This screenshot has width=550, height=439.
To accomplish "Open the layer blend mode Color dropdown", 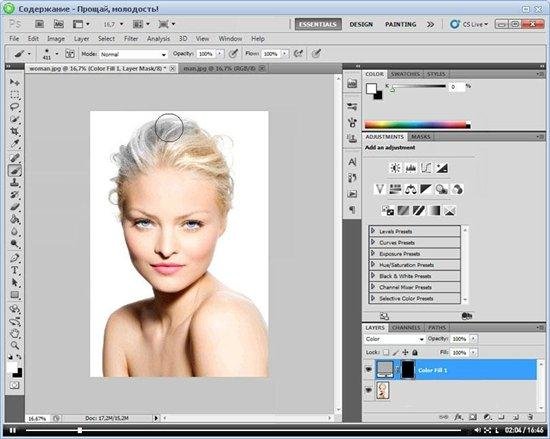I will (394, 339).
